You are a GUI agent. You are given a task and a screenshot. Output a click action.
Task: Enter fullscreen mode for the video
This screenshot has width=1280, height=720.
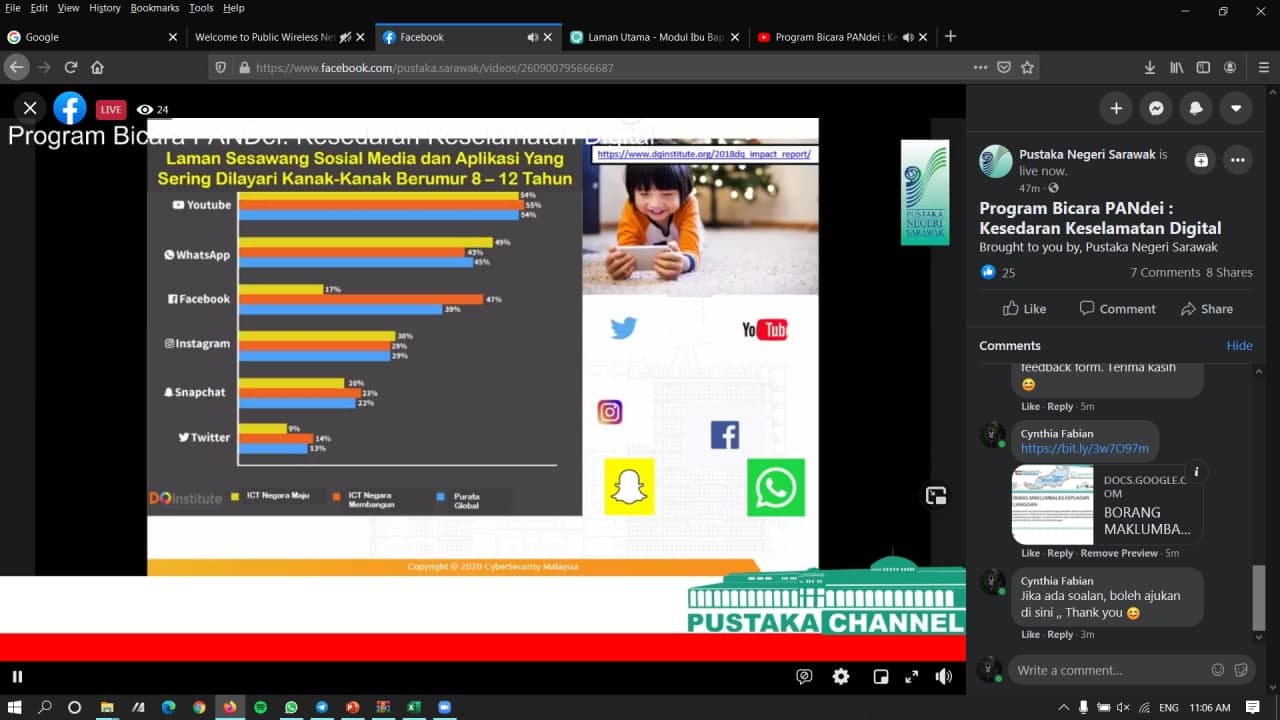click(x=911, y=676)
